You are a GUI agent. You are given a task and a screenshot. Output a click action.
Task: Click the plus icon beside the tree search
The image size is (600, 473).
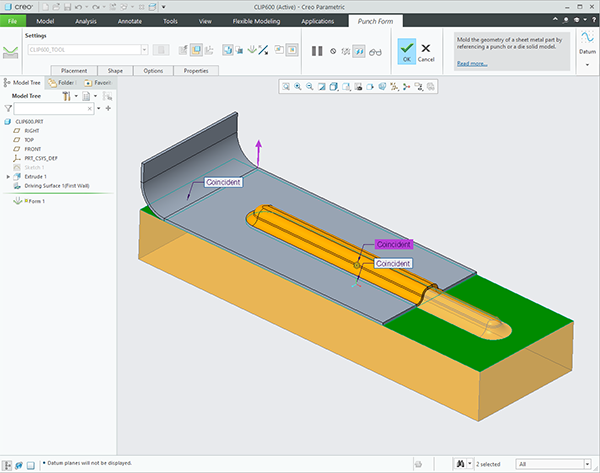(x=108, y=108)
